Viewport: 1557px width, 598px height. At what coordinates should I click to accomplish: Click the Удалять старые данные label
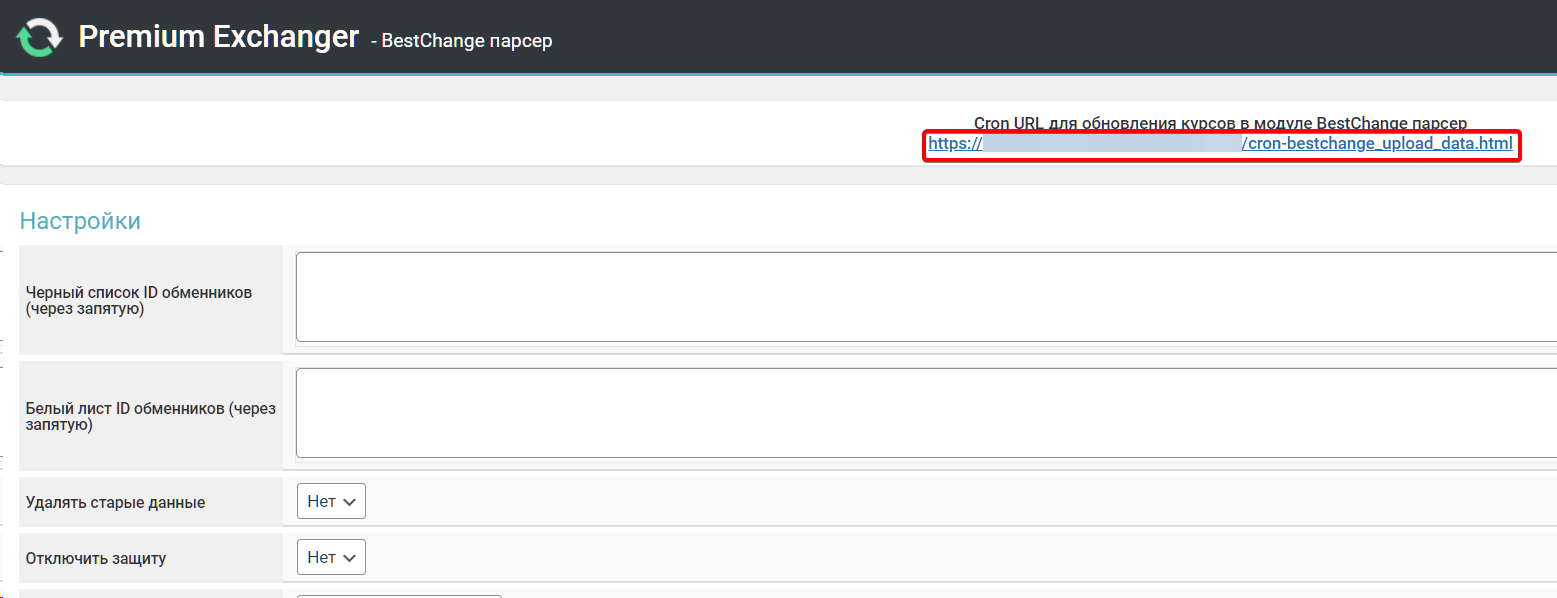(x=115, y=502)
